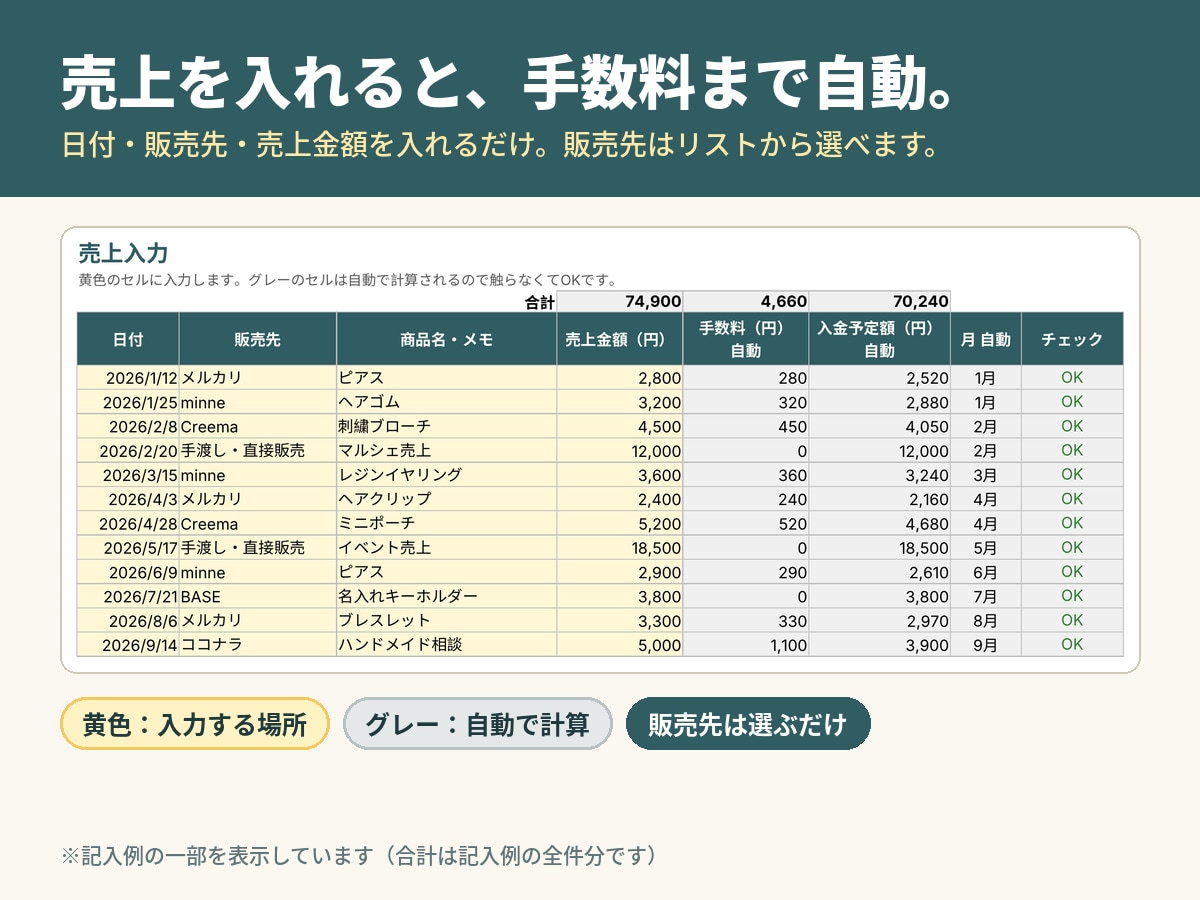
Task: Open 販売先 cell for row 2026/5/17
Action: [x=258, y=548]
